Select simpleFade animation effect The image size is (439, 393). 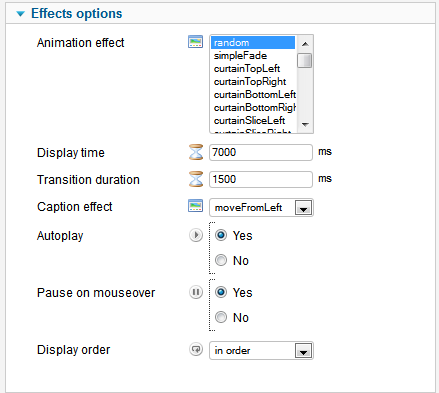coord(253,56)
